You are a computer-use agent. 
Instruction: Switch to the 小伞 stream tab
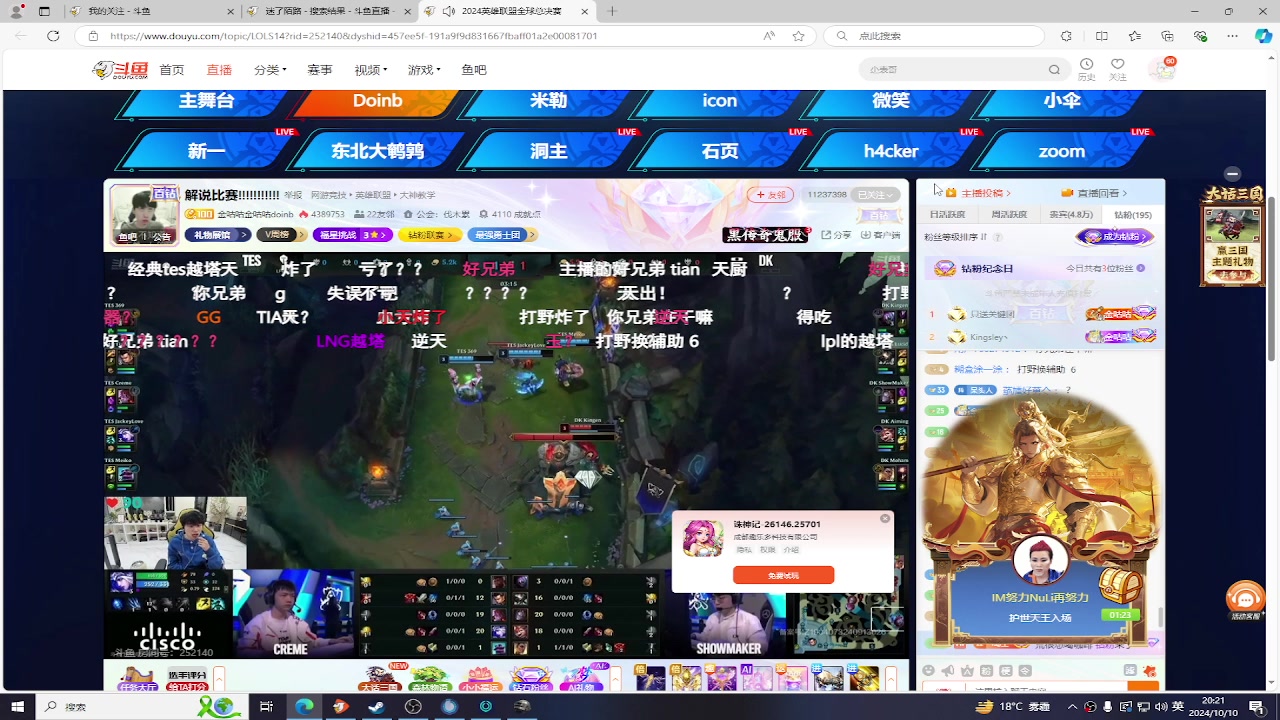pyautogui.click(x=1062, y=101)
